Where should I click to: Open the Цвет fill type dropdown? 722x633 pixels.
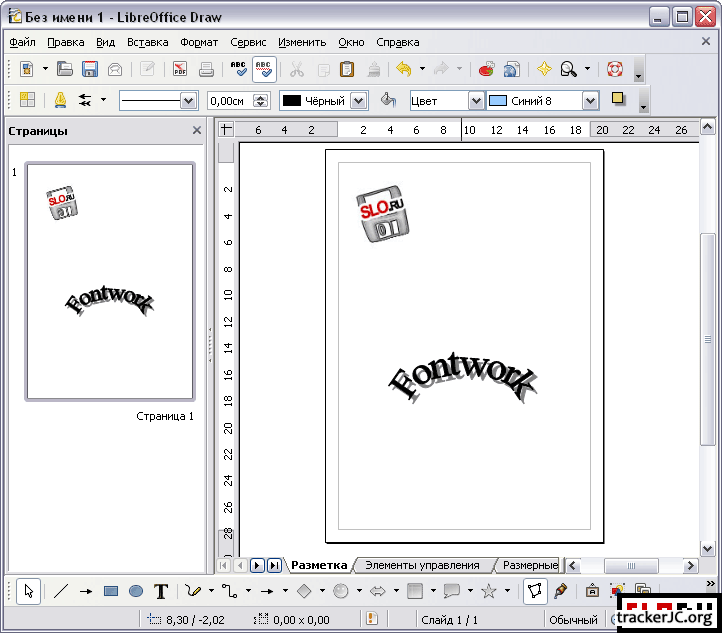pos(476,101)
